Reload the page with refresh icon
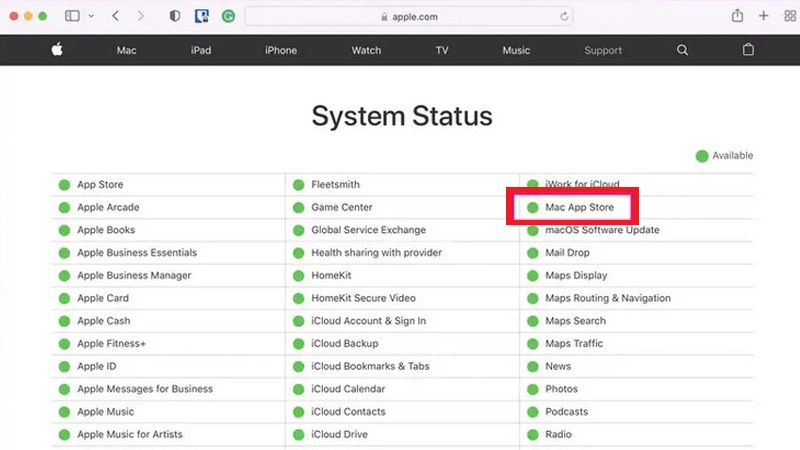This screenshot has height=450, width=800. coord(564,16)
